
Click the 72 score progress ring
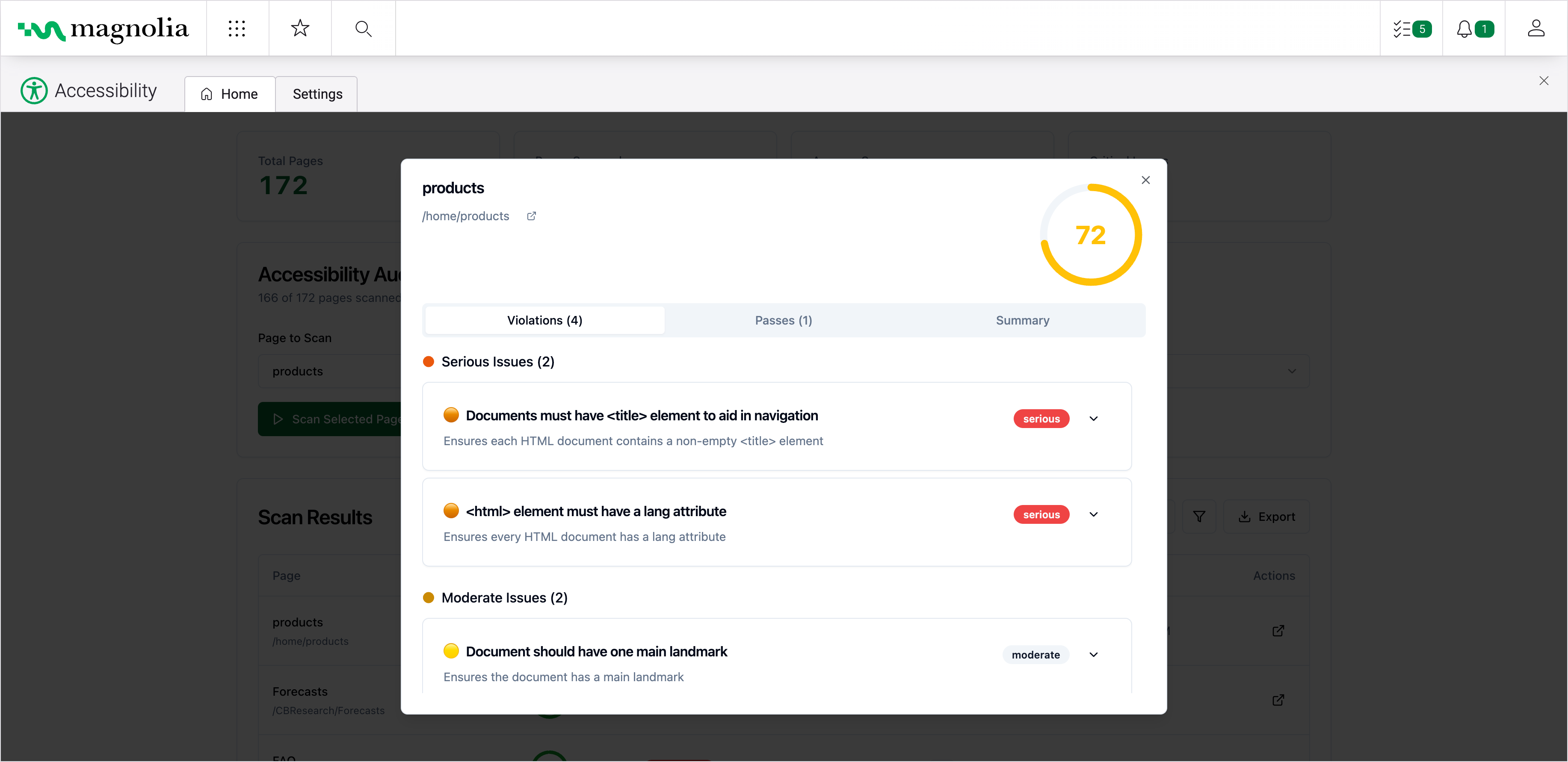point(1090,235)
